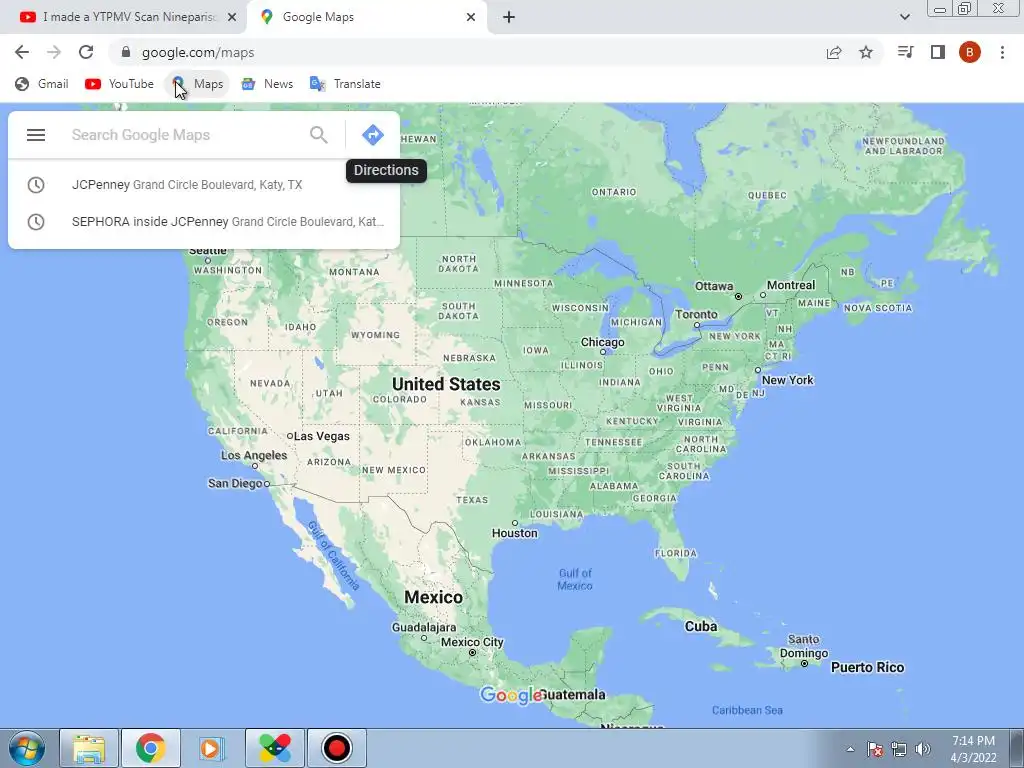Click the Mexico City label

click(x=472, y=642)
